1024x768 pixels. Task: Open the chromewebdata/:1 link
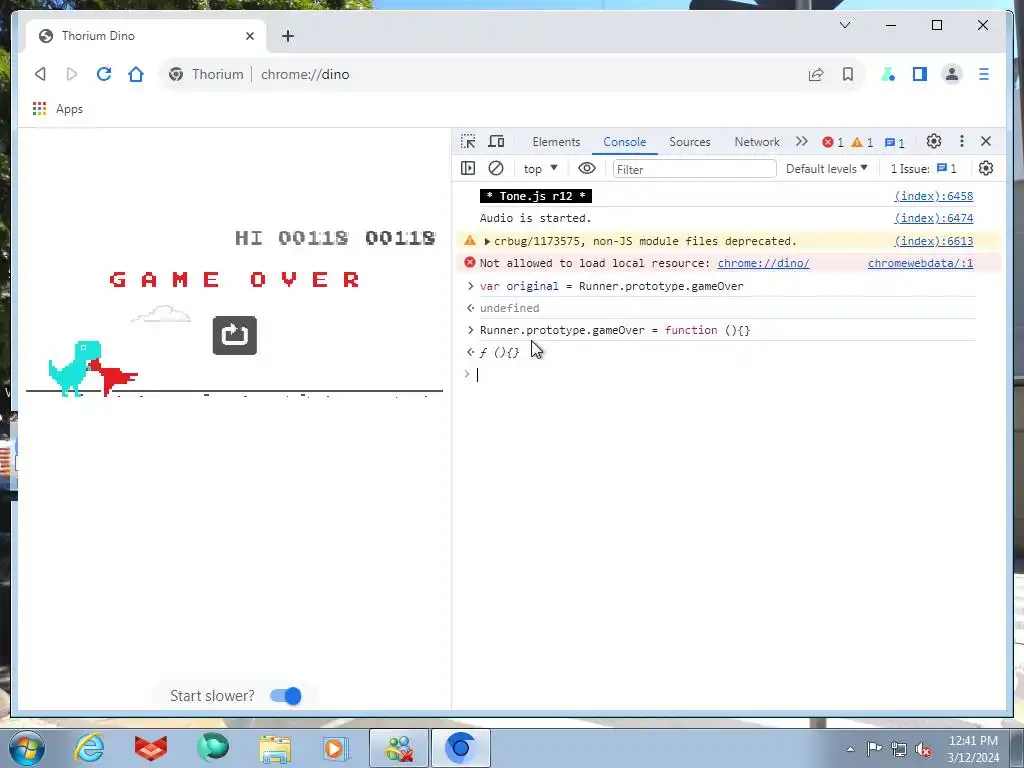pyautogui.click(x=920, y=263)
